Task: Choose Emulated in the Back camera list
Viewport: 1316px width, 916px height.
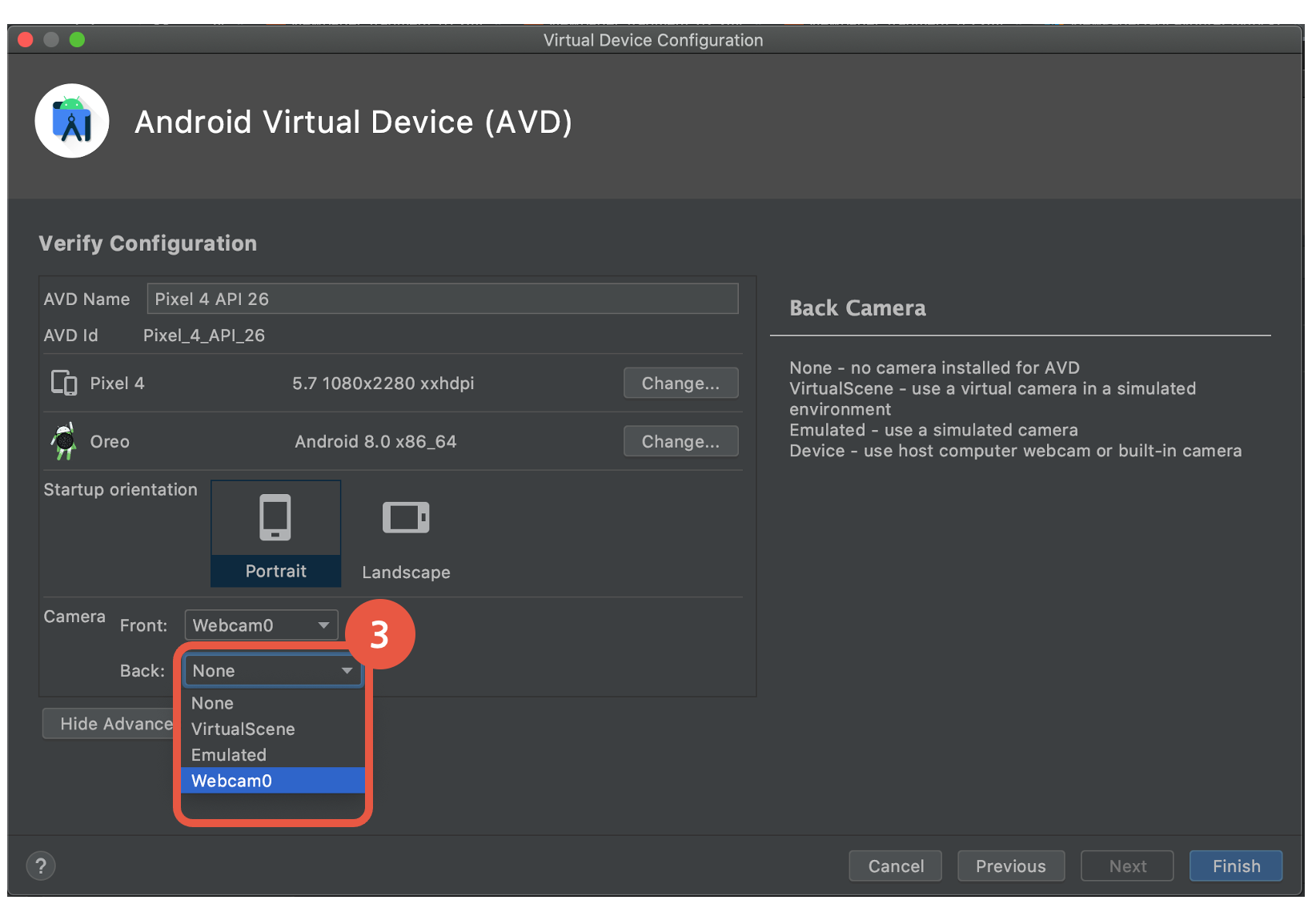Action: click(x=272, y=754)
